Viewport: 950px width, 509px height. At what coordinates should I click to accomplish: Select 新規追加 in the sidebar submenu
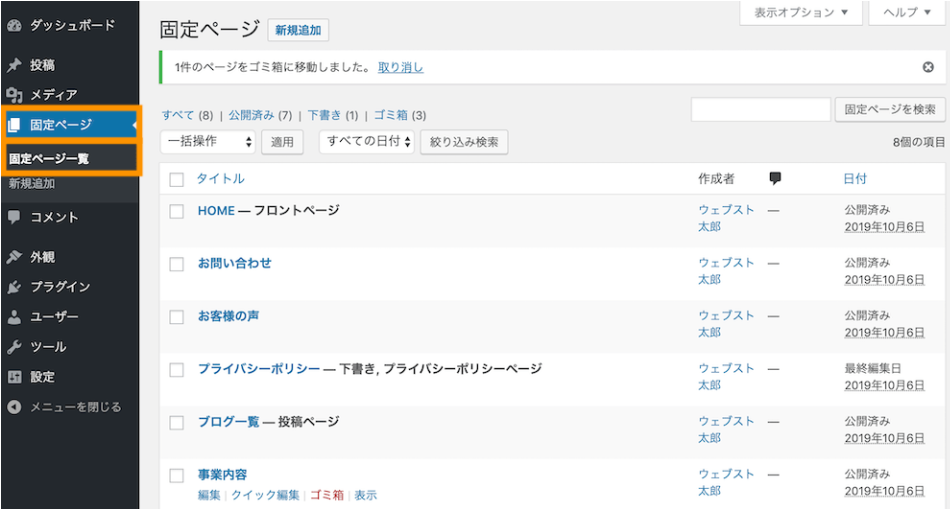(x=32, y=184)
